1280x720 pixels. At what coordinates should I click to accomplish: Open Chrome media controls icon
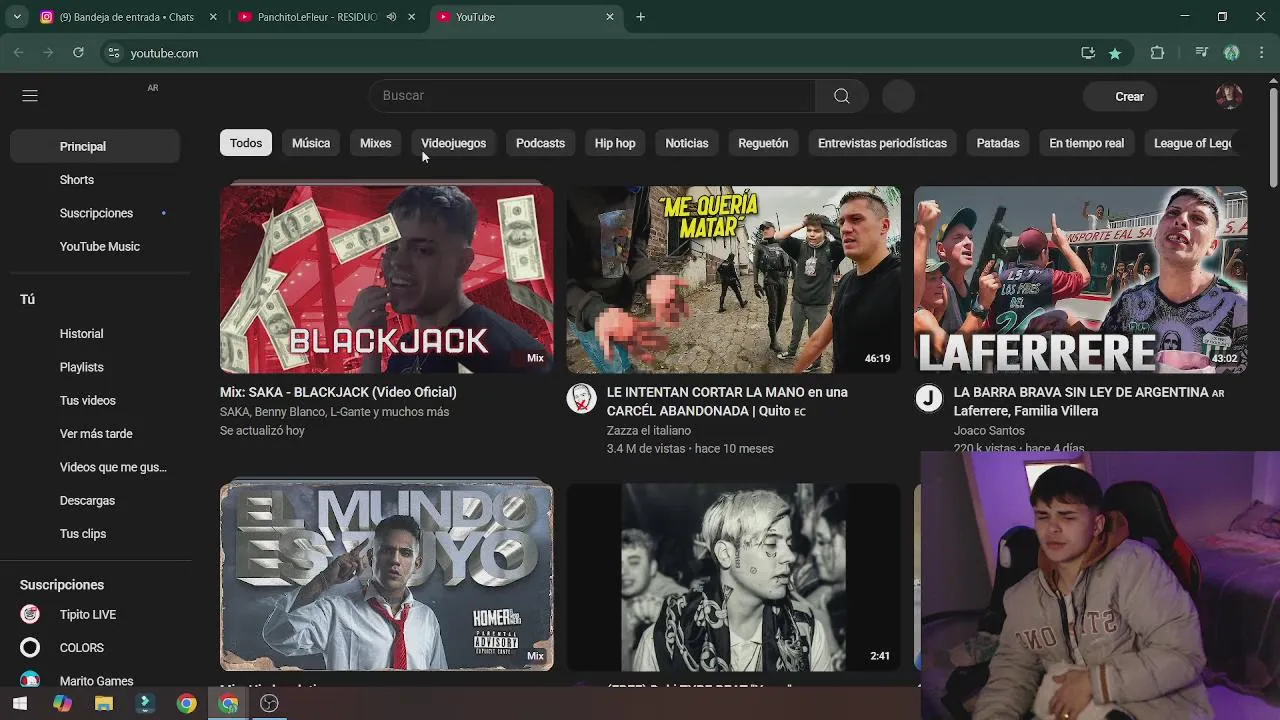(1201, 53)
